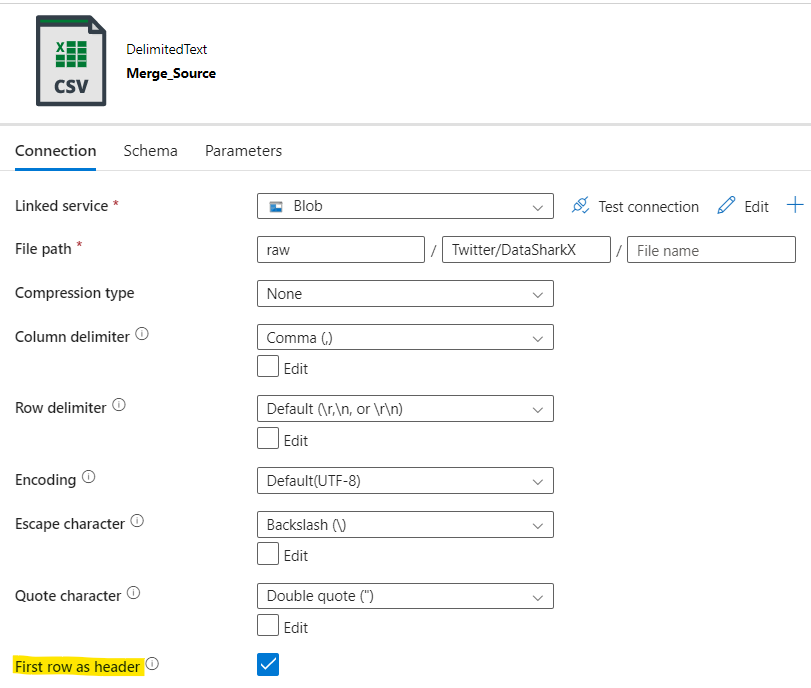Click the Merge_Source dataset name
811x688 pixels.
[171, 73]
